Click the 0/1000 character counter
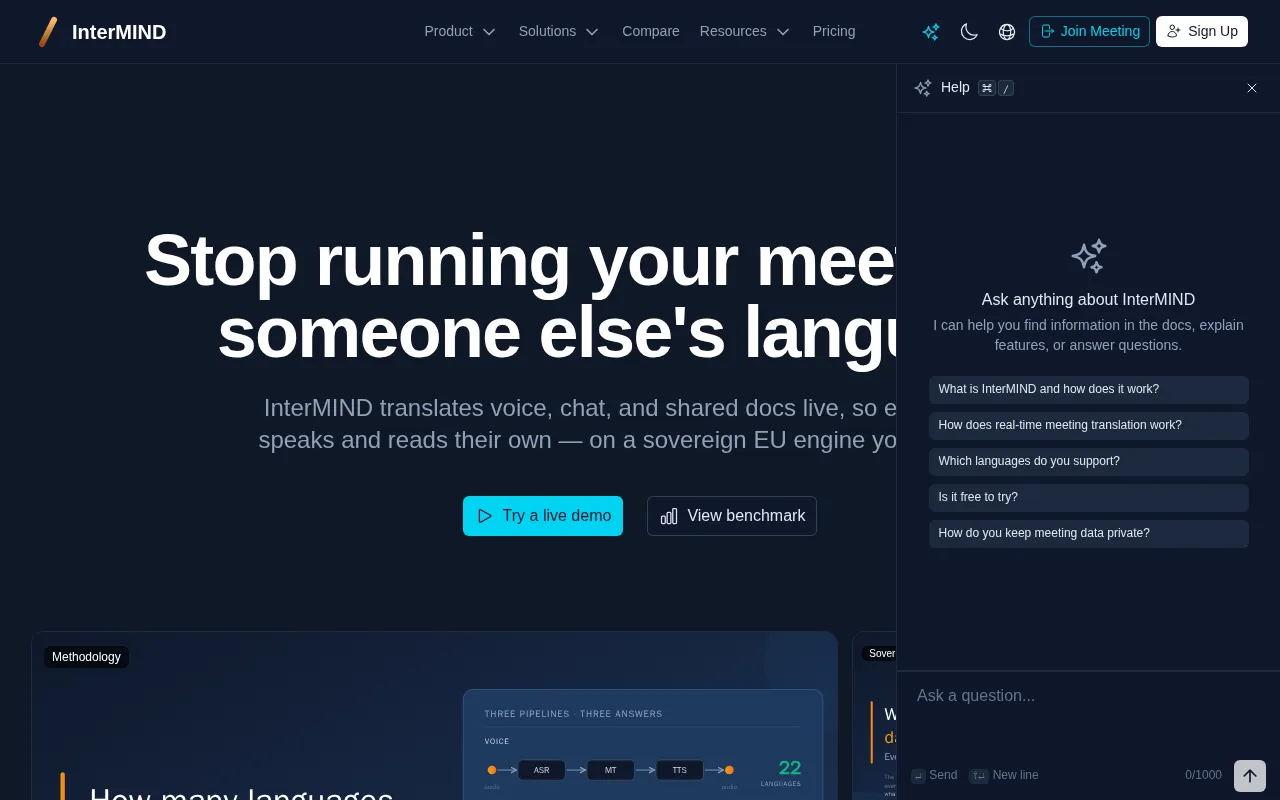This screenshot has height=800, width=1280. pos(1203,775)
